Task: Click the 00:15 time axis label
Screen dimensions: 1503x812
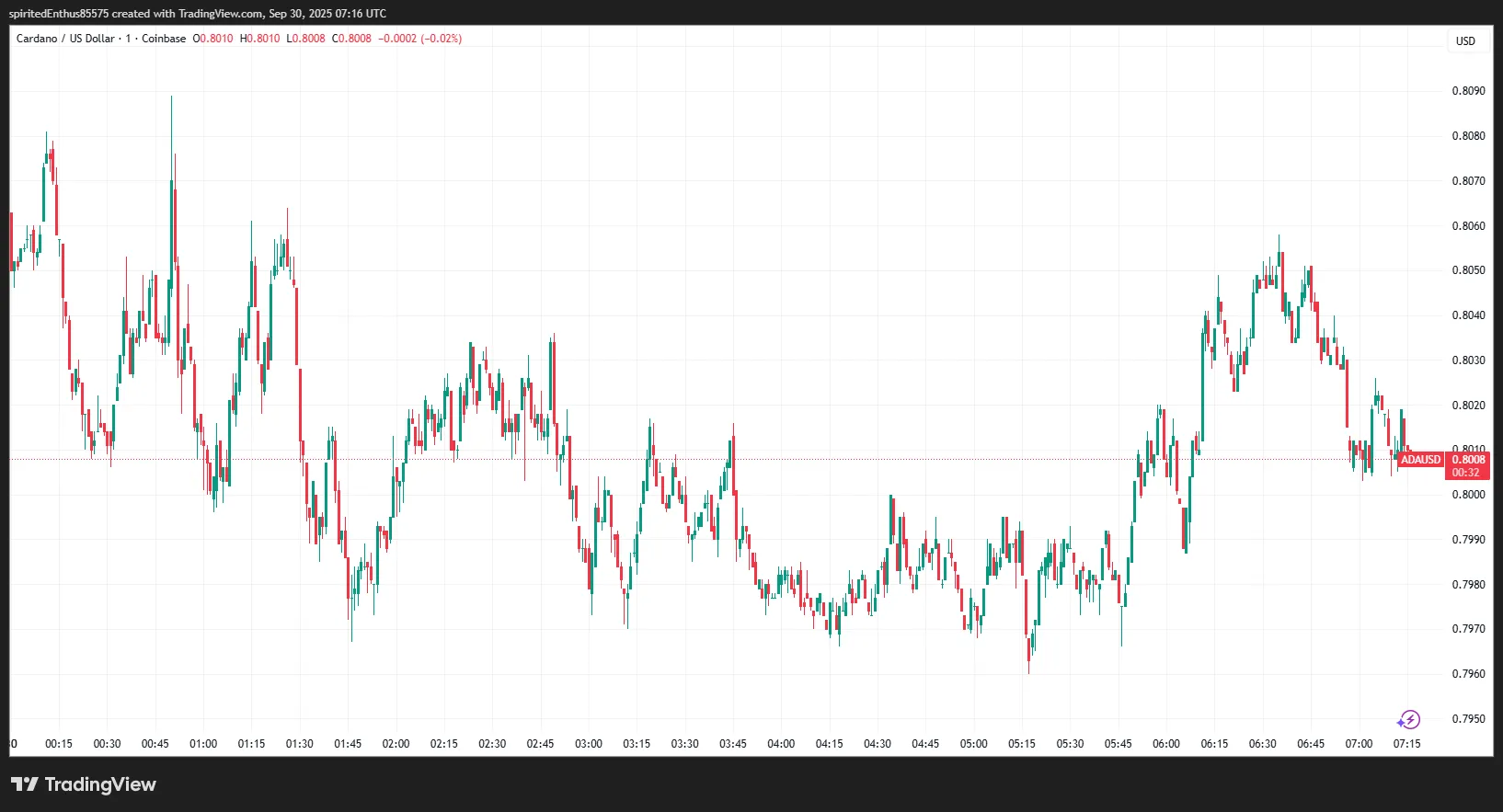Action: (59, 744)
